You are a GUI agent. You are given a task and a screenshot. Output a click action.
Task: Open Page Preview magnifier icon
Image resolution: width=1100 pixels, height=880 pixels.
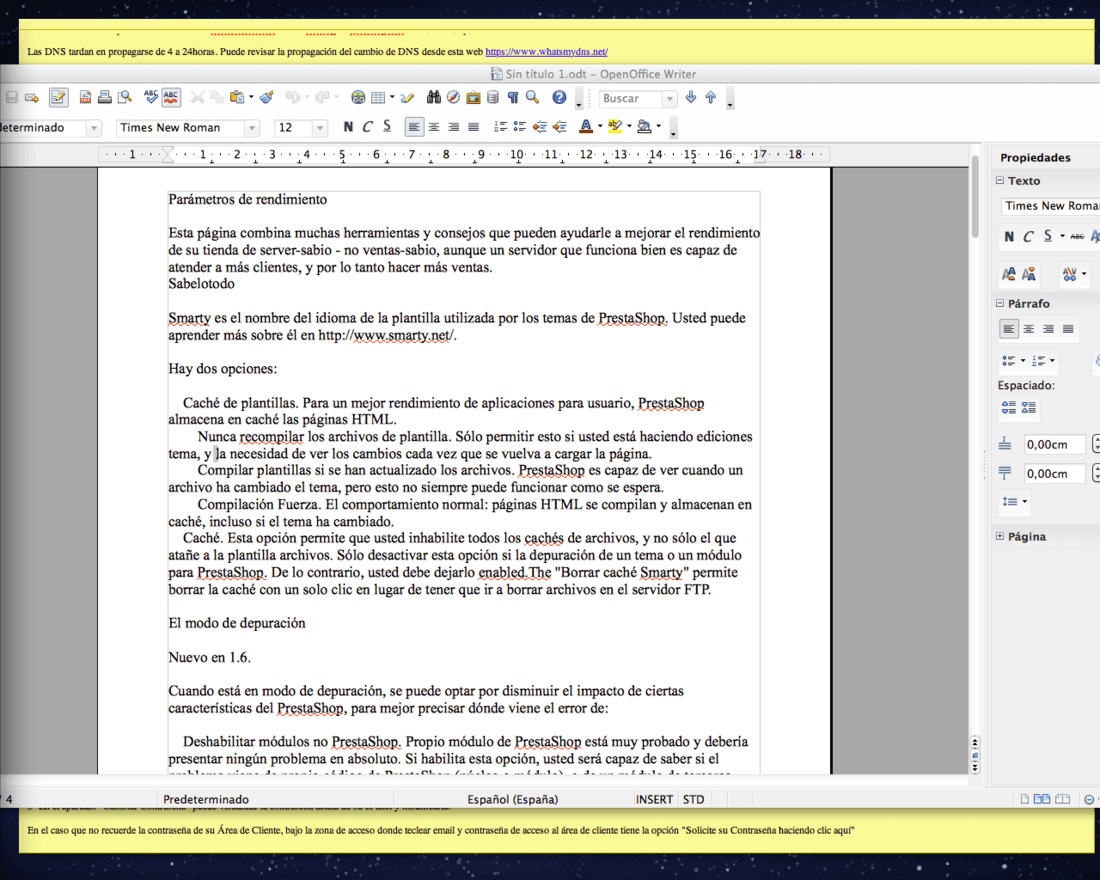pos(125,98)
